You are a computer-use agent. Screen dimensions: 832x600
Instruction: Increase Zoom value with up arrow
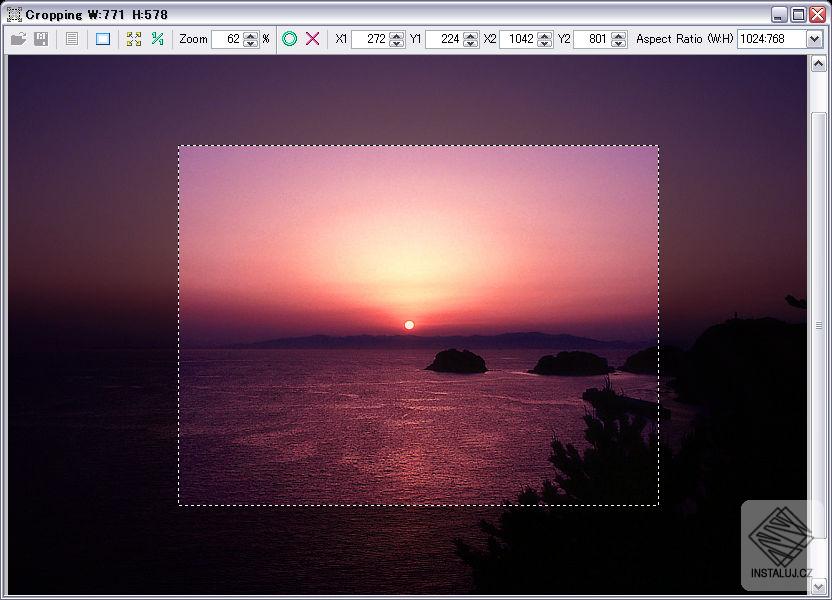[250, 35]
